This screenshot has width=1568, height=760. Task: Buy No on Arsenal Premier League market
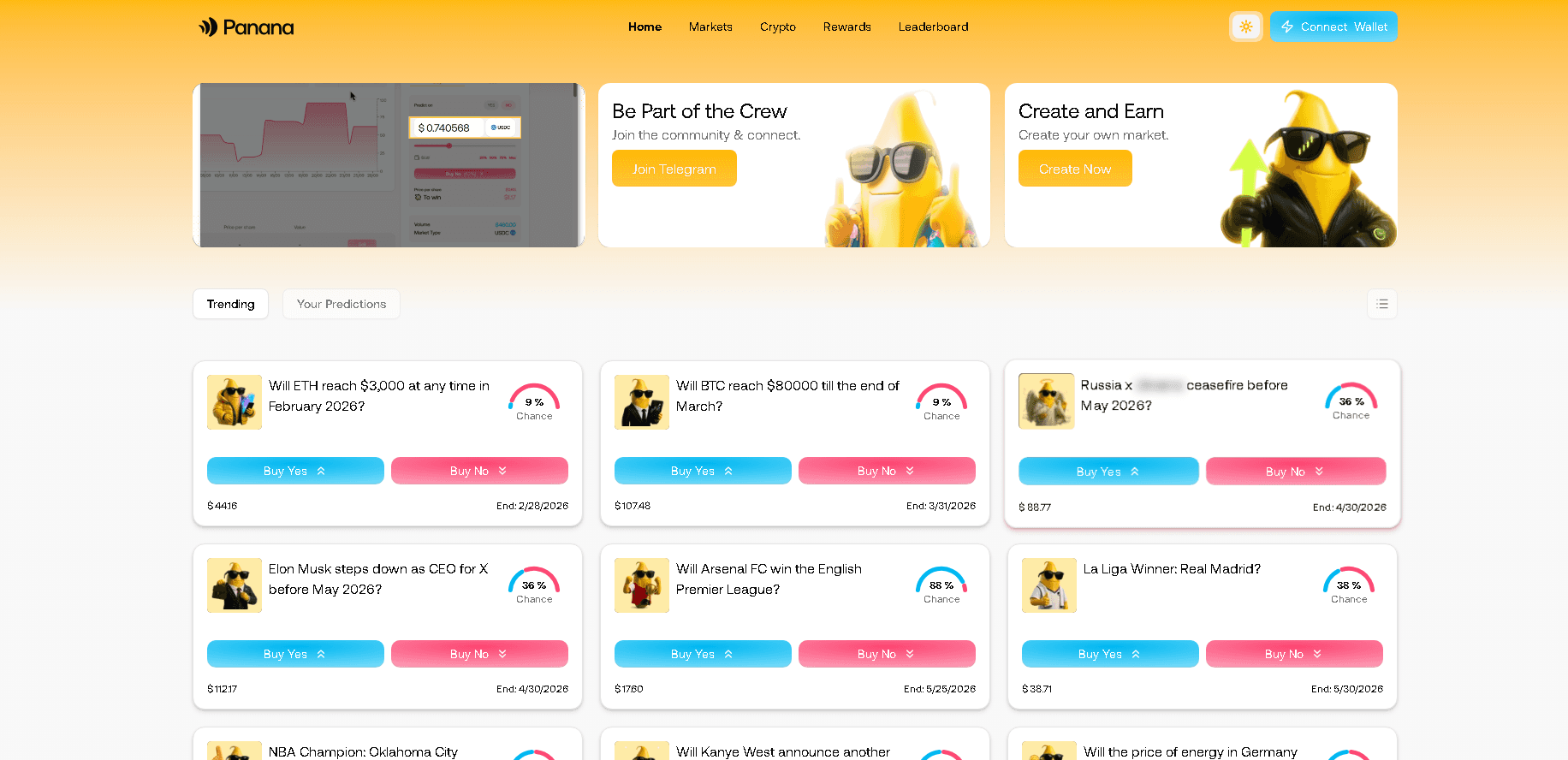[887, 654]
